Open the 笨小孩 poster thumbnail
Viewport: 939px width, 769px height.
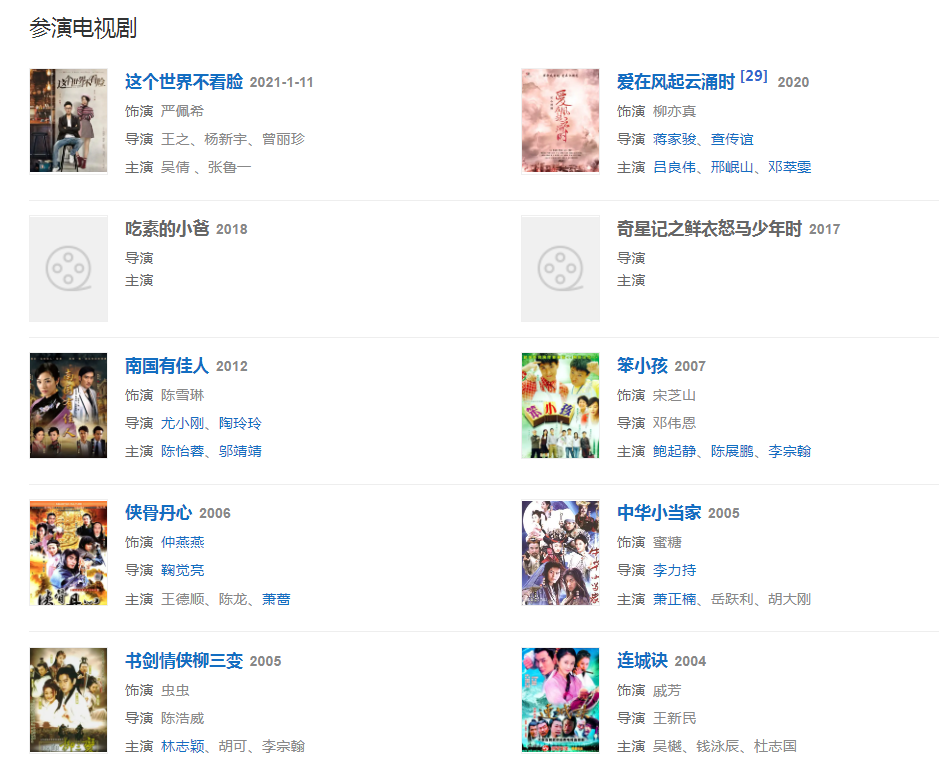560,405
